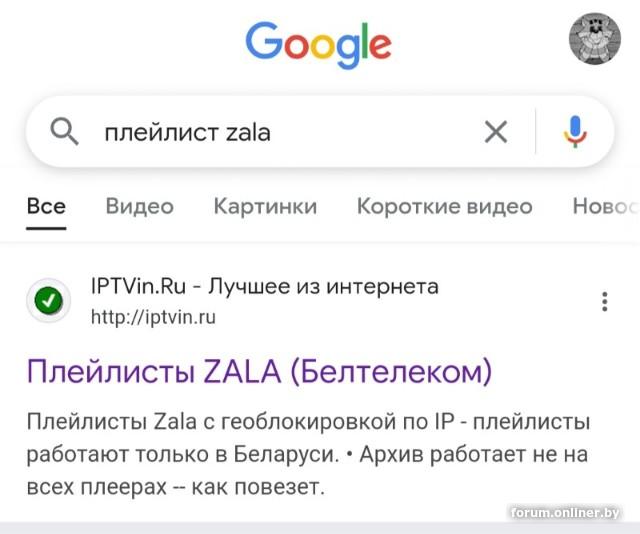Switch to the 'Картинки' tab
The image size is (640, 534).
pyautogui.click(x=265, y=206)
